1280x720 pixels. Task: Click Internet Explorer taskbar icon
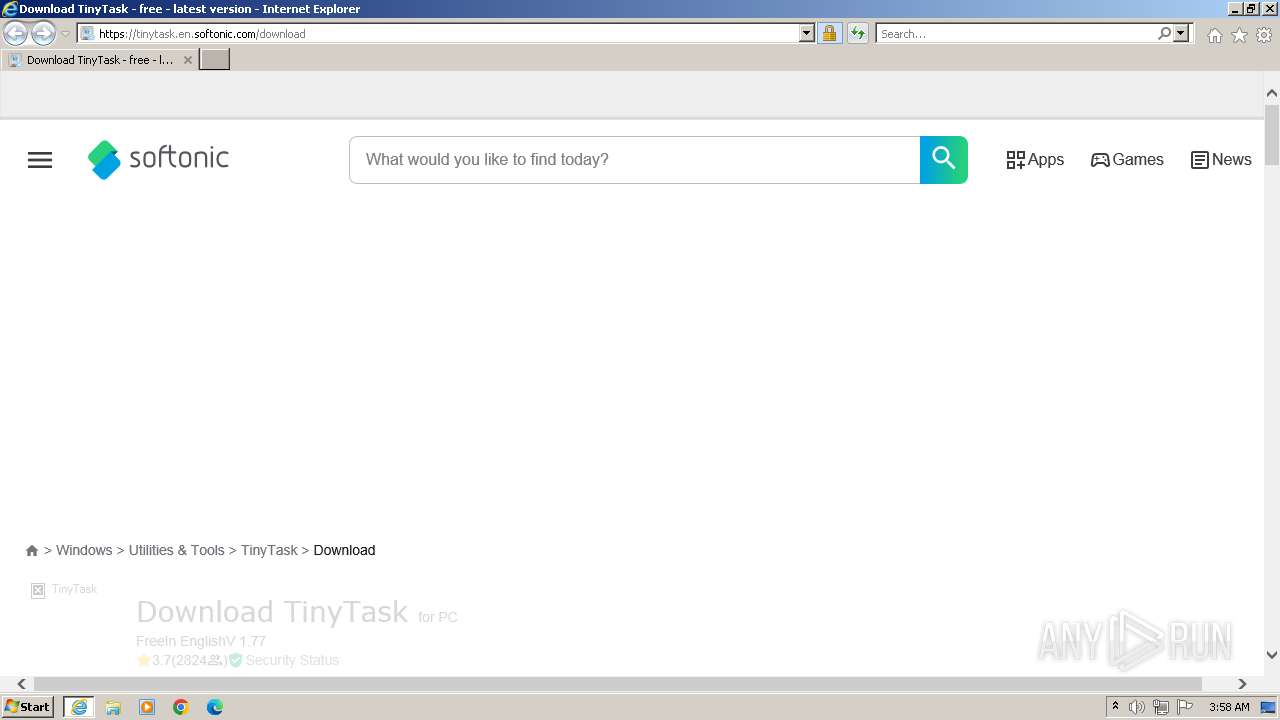tap(79, 707)
